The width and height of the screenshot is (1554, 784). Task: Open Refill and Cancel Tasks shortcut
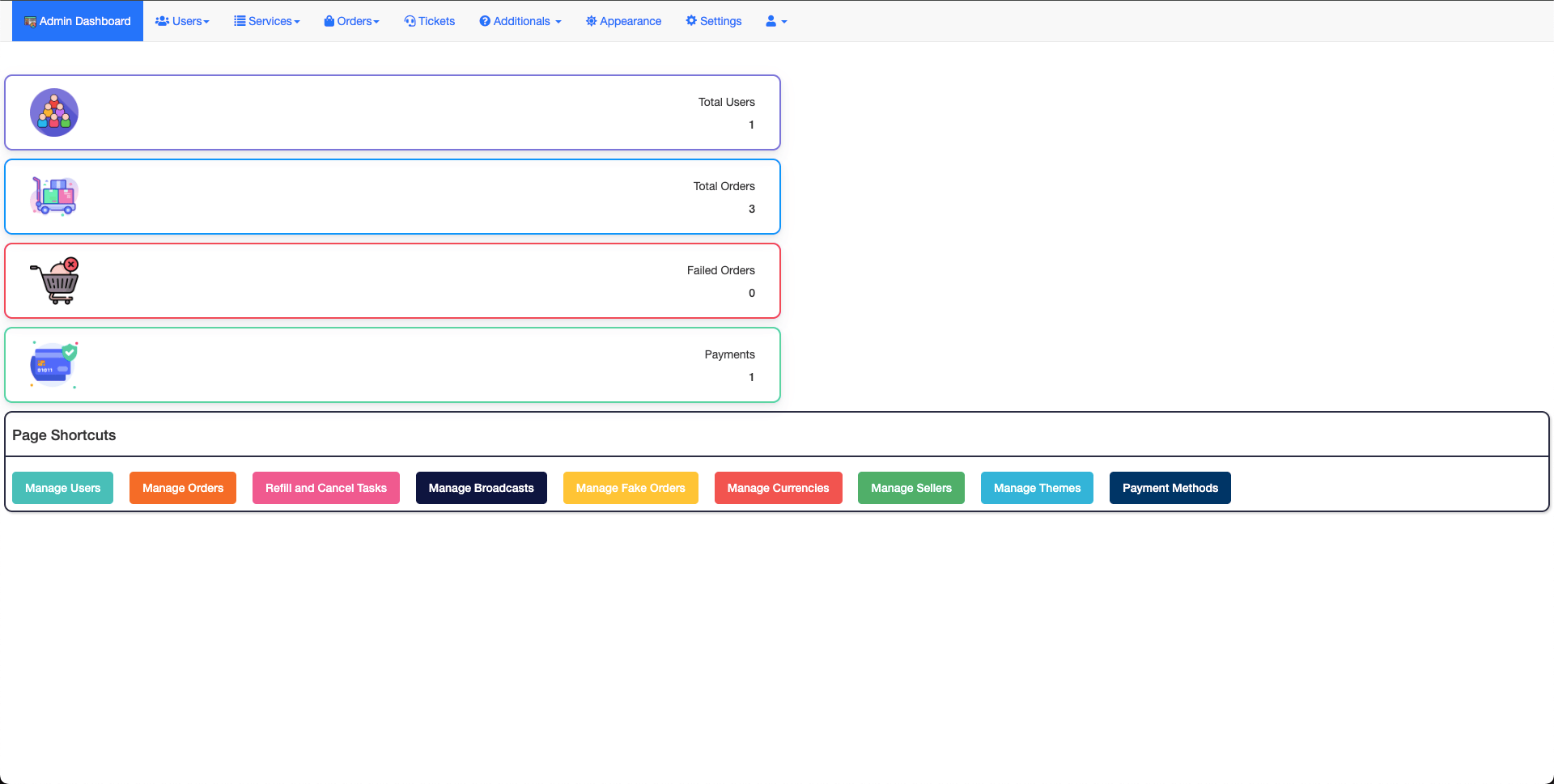326,488
